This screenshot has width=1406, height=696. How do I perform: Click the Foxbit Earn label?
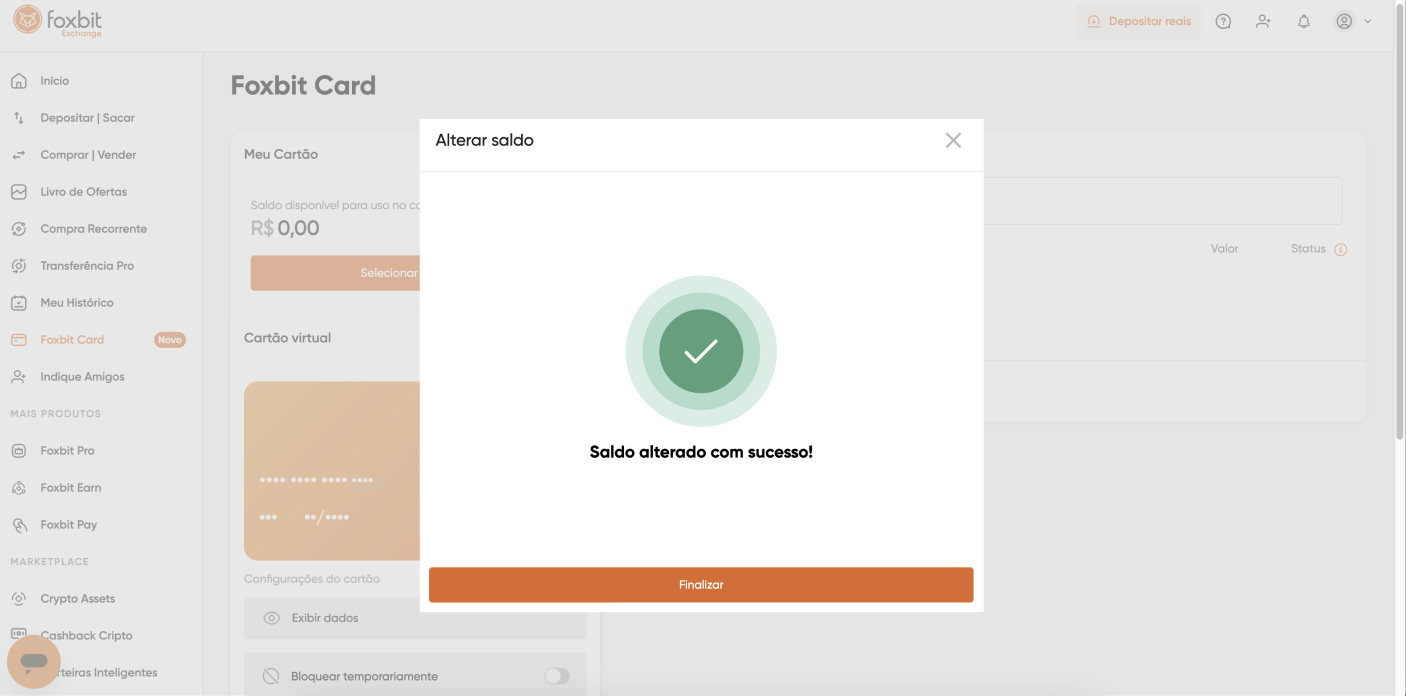[71, 488]
